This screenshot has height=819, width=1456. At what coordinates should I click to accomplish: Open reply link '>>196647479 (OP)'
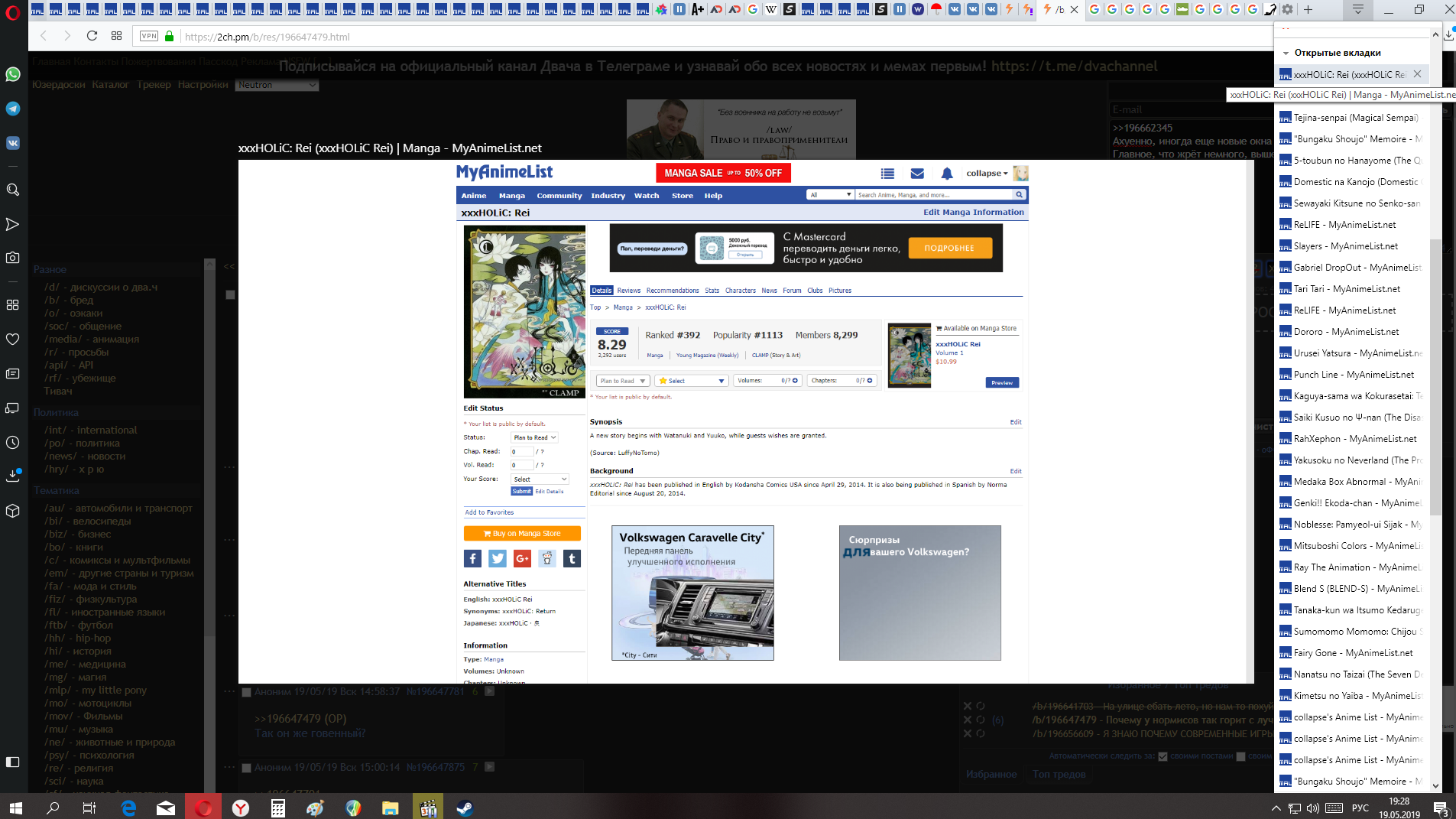300,719
